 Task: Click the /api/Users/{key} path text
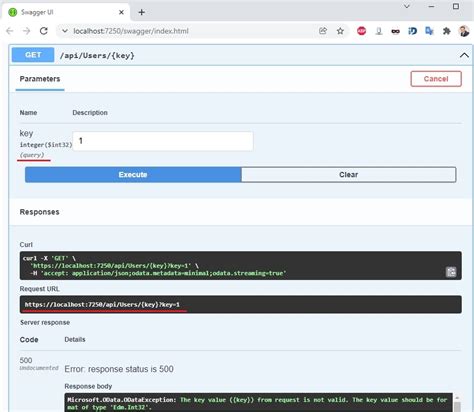point(97,55)
